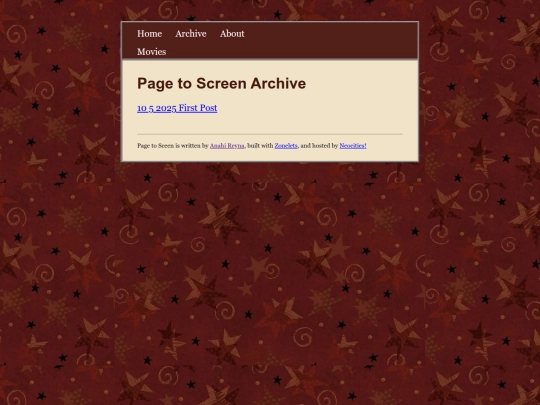The image size is (540, 405).
Task: Open the Movies navigation link
Action: point(152,52)
